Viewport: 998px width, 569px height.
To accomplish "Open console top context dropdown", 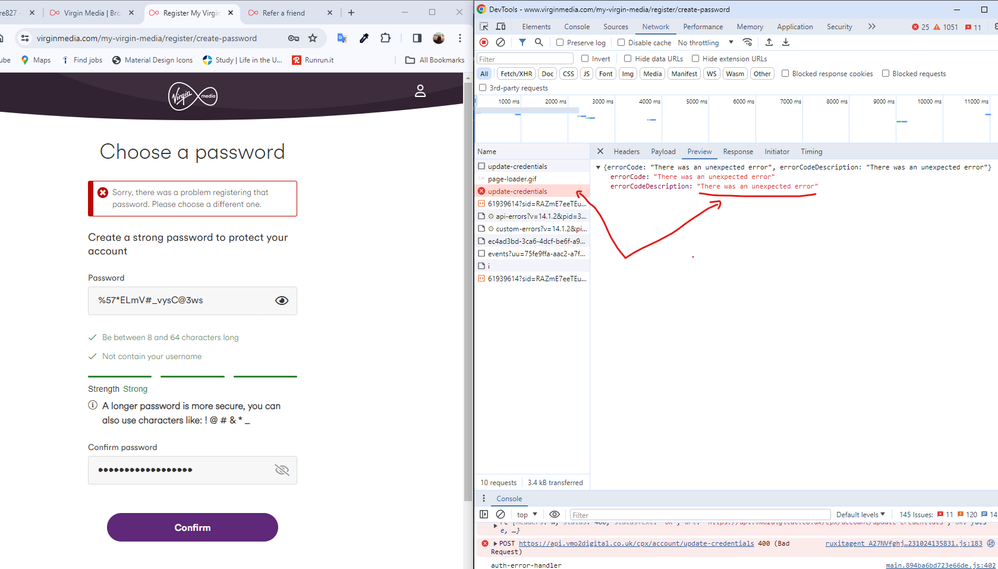I will tap(526, 514).
